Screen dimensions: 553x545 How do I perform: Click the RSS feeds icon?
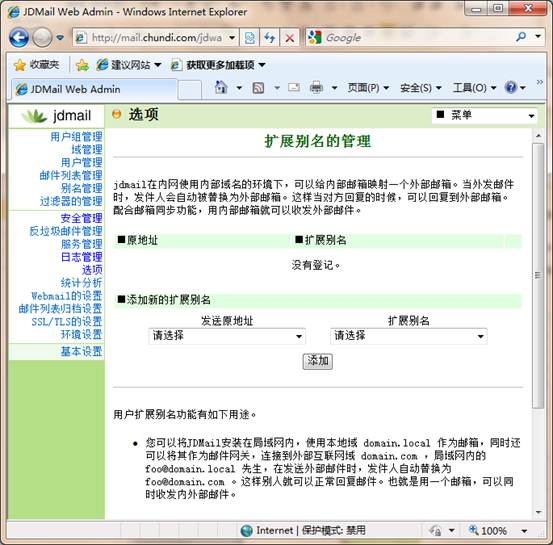point(259,88)
